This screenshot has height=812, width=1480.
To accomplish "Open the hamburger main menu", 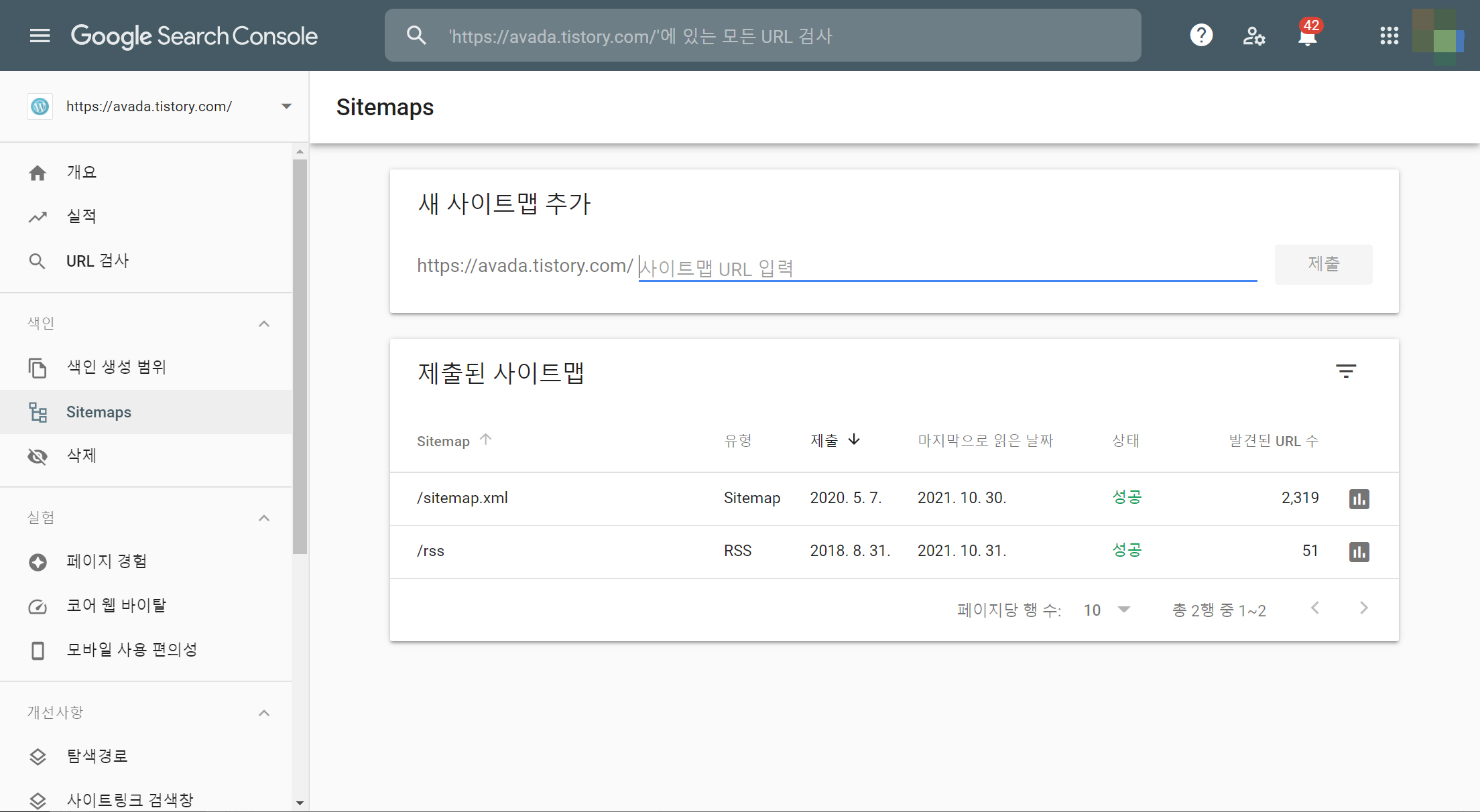I will [40, 36].
